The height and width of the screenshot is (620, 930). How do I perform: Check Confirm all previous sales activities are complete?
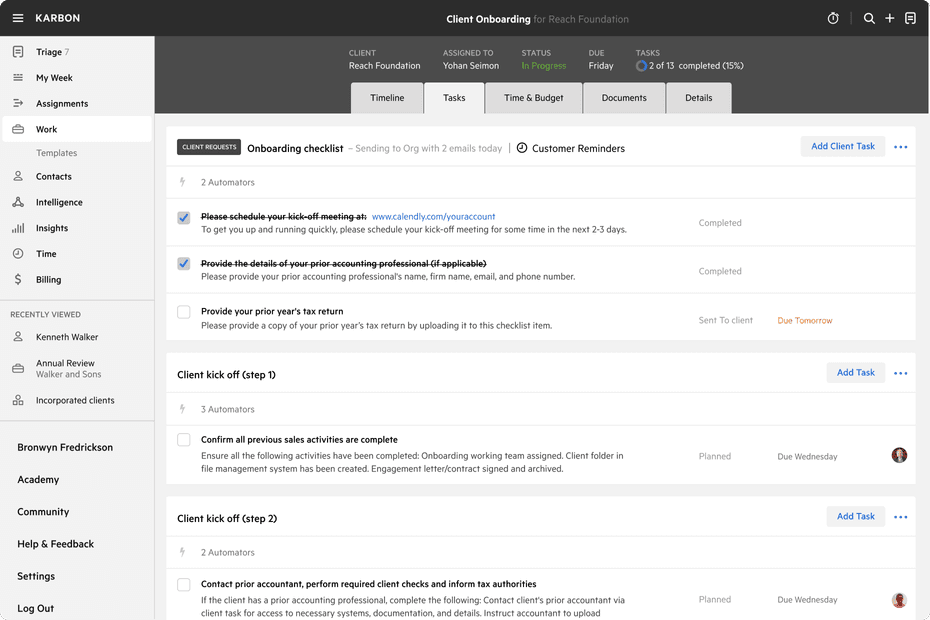pyautogui.click(x=183, y=440)
